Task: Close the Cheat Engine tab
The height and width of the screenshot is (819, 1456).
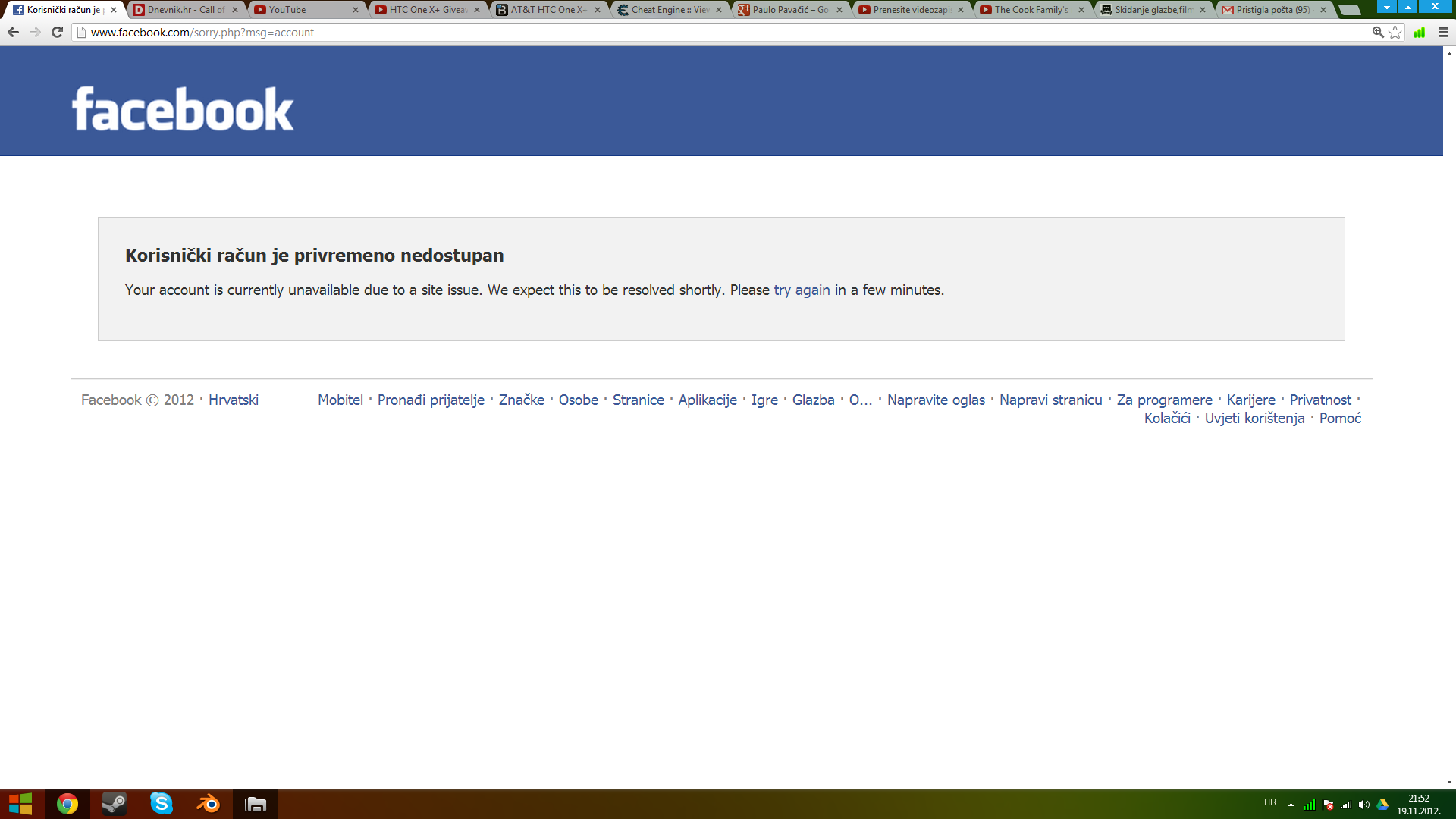Action: coord(719,10)
